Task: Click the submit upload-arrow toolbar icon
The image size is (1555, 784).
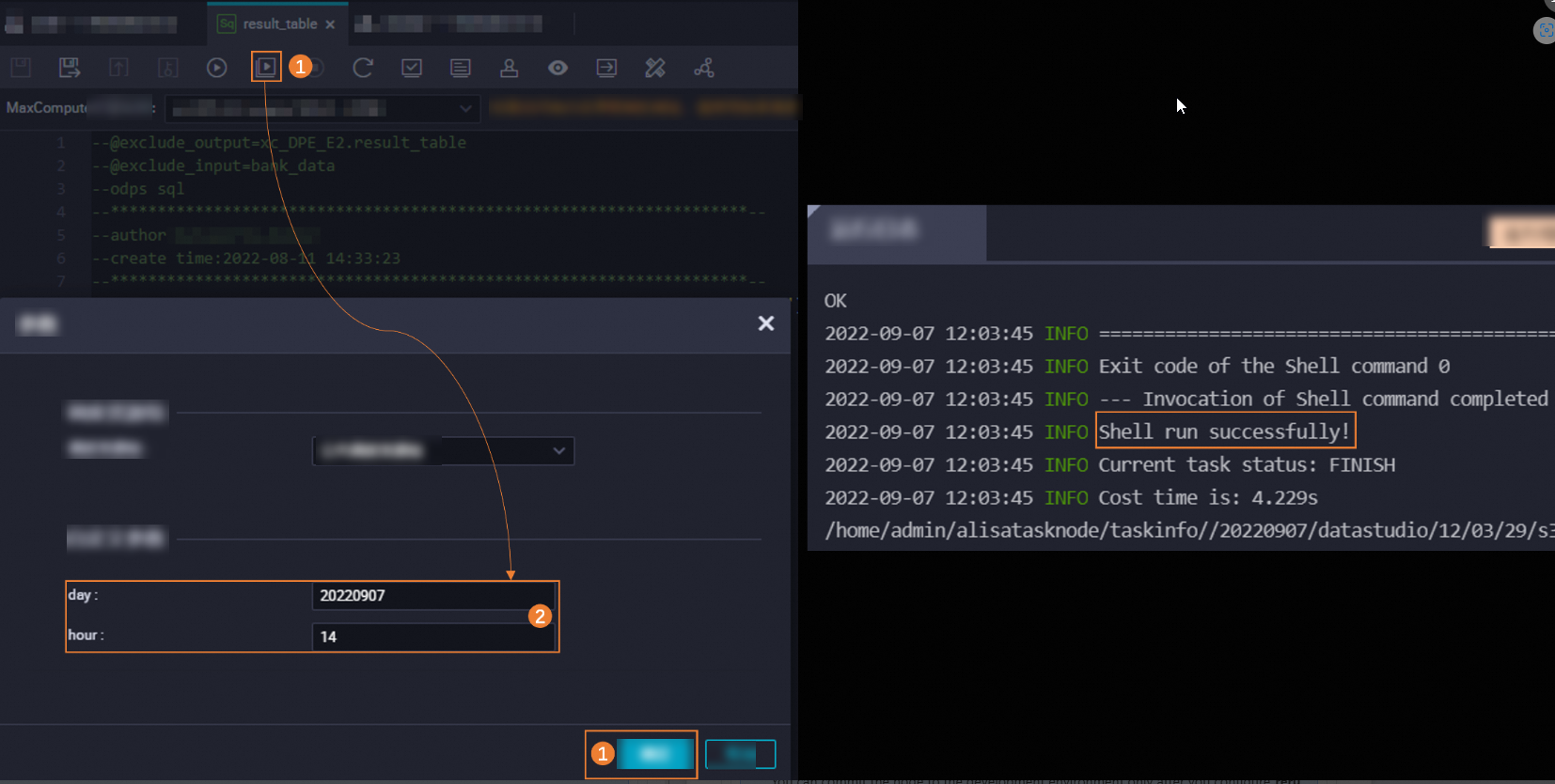Action: tap(118, 68)
